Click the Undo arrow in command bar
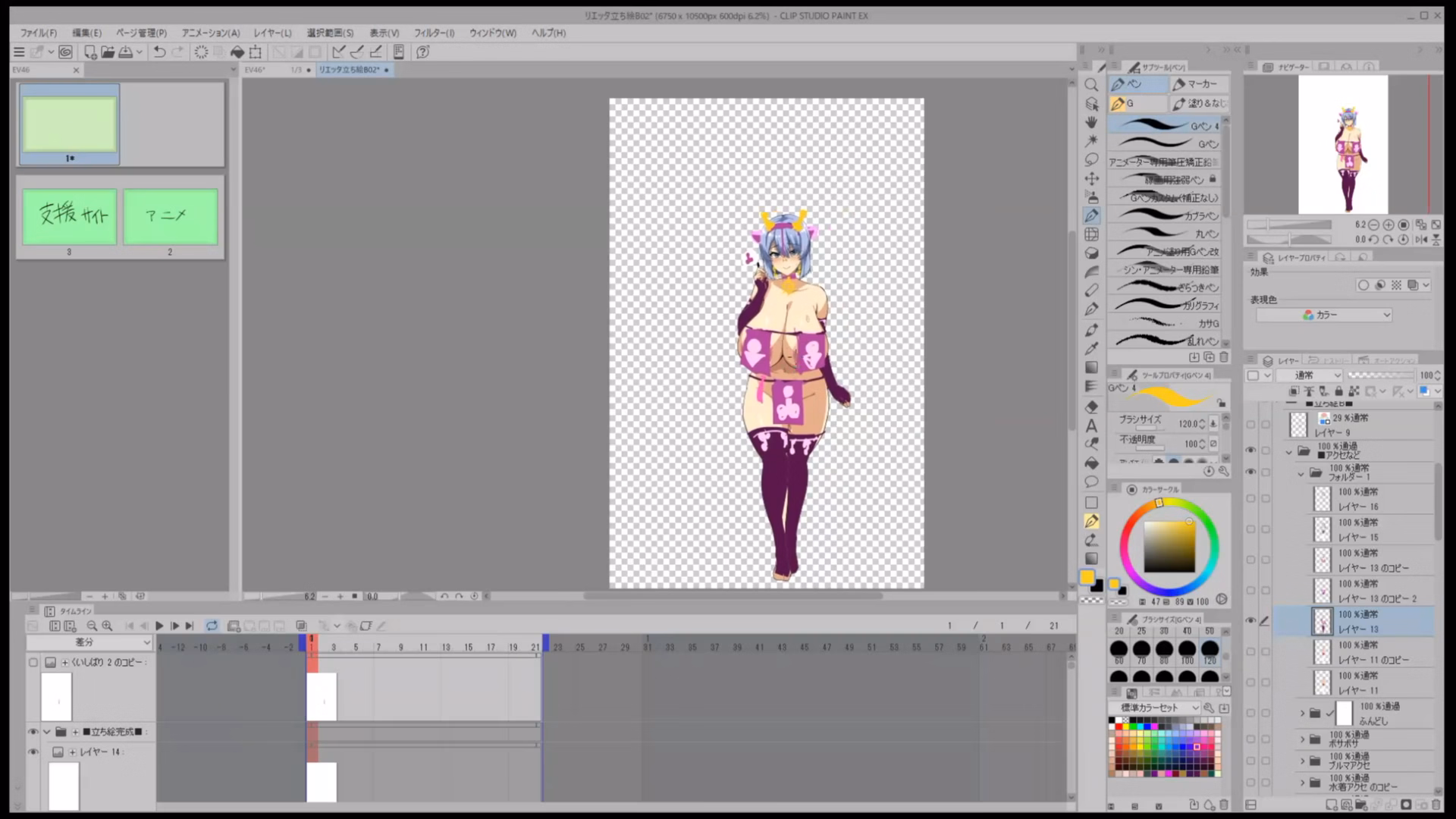1456x819 pixels. point(159,52)
